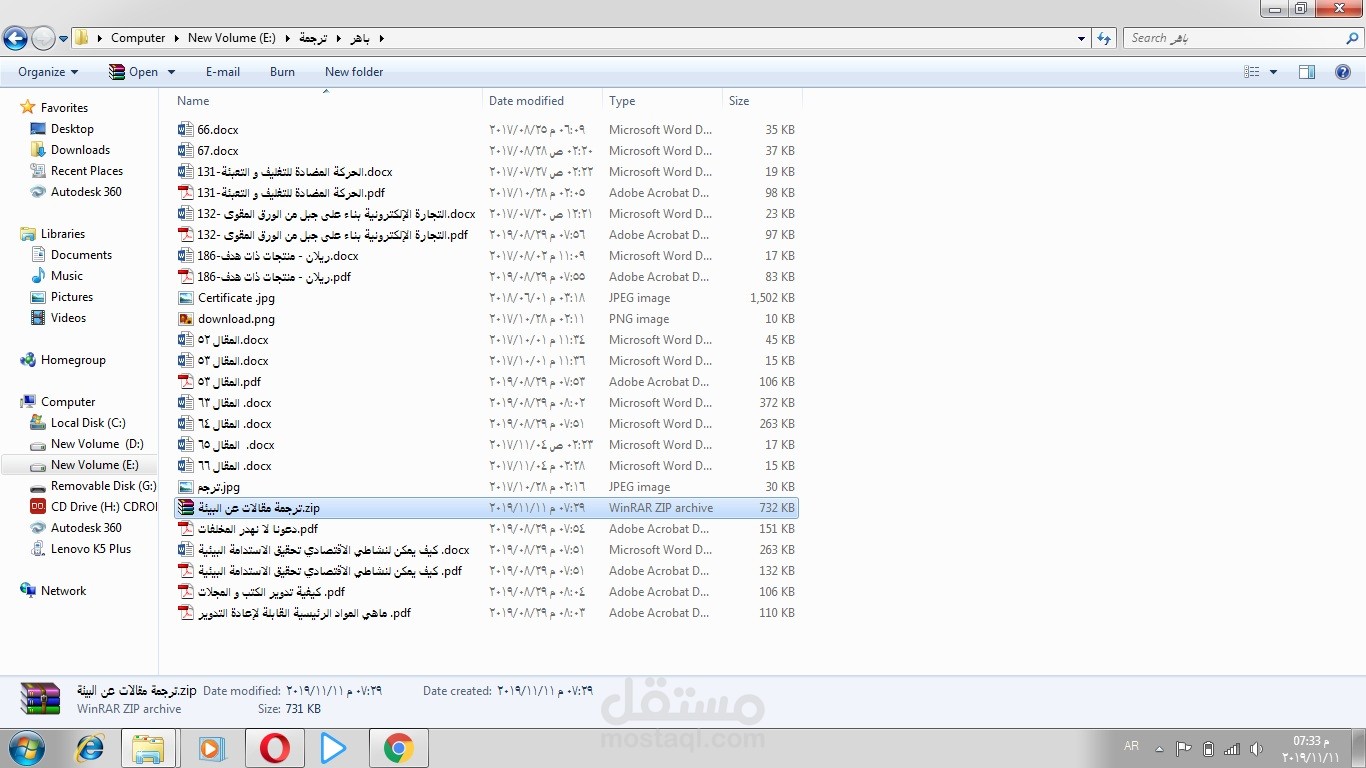Screen dimensions: 1366x768
Task: Open the Organize menu
Action: pos(48,72)
